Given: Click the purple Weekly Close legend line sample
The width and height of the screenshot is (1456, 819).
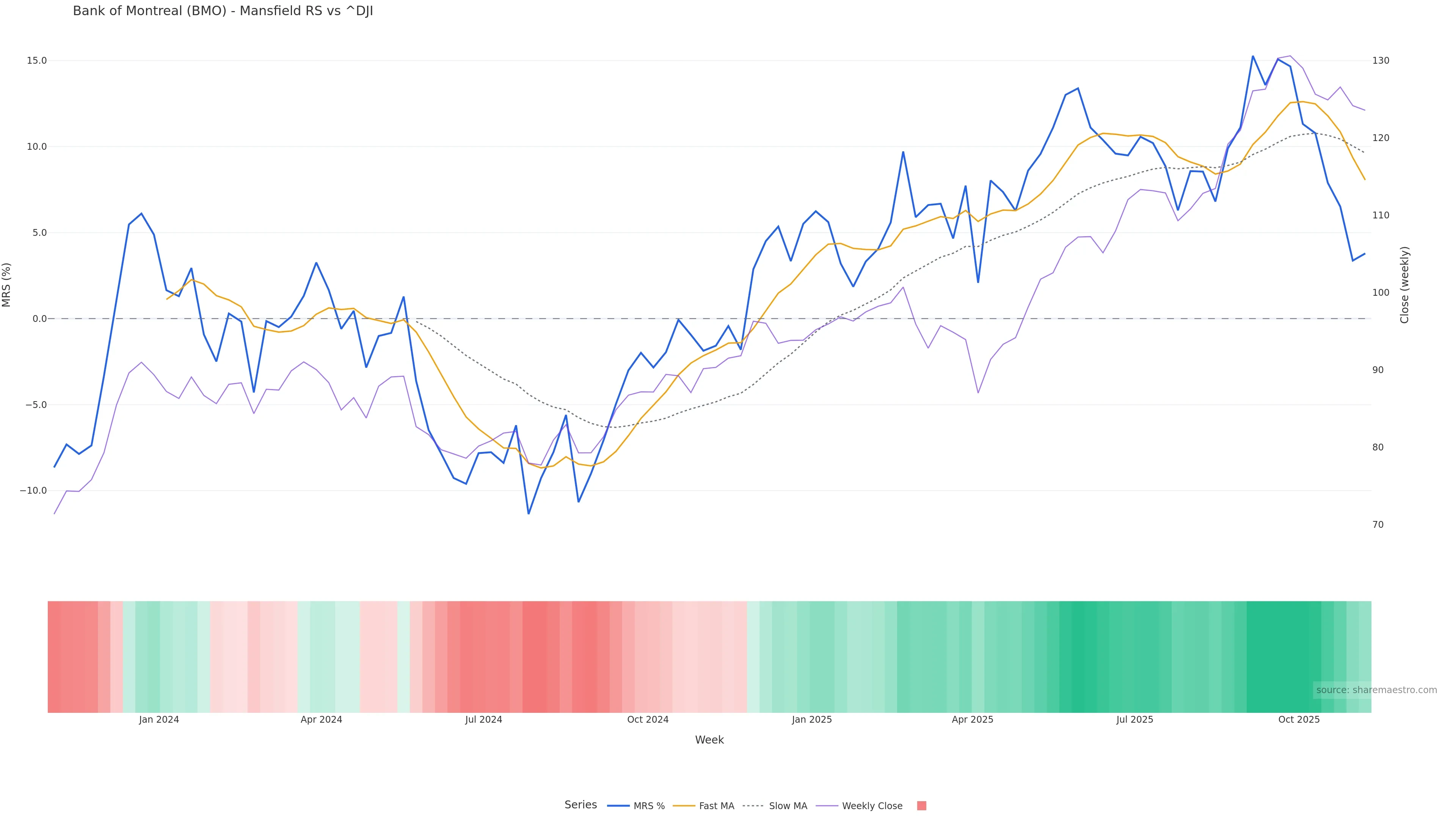Looking at the screenshot, I should coord(827,806).
